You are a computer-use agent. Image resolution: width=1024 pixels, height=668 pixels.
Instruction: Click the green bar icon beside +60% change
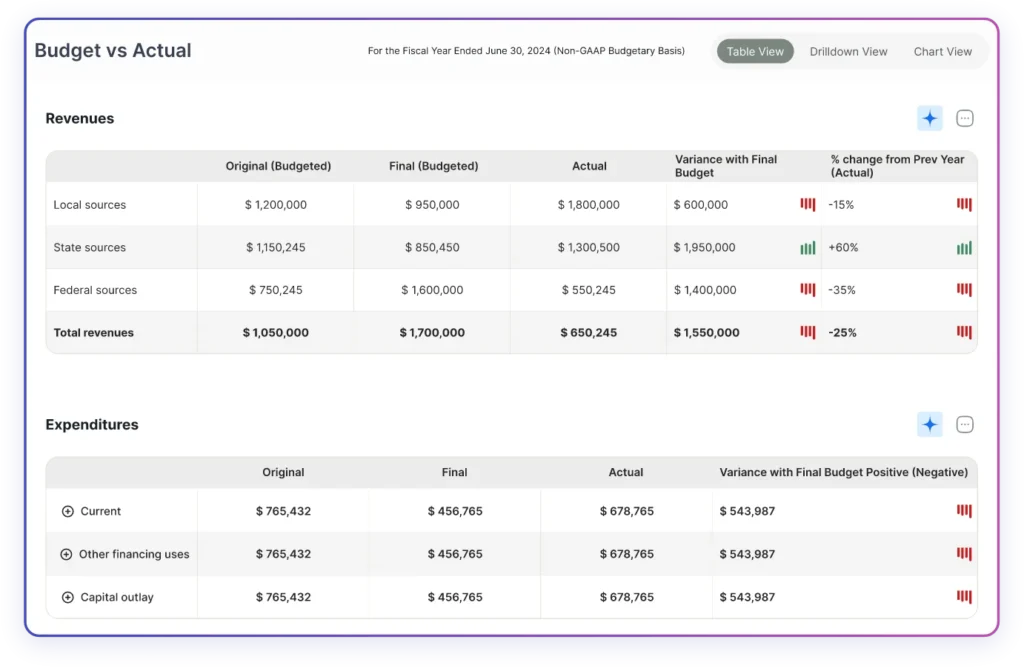964,248
